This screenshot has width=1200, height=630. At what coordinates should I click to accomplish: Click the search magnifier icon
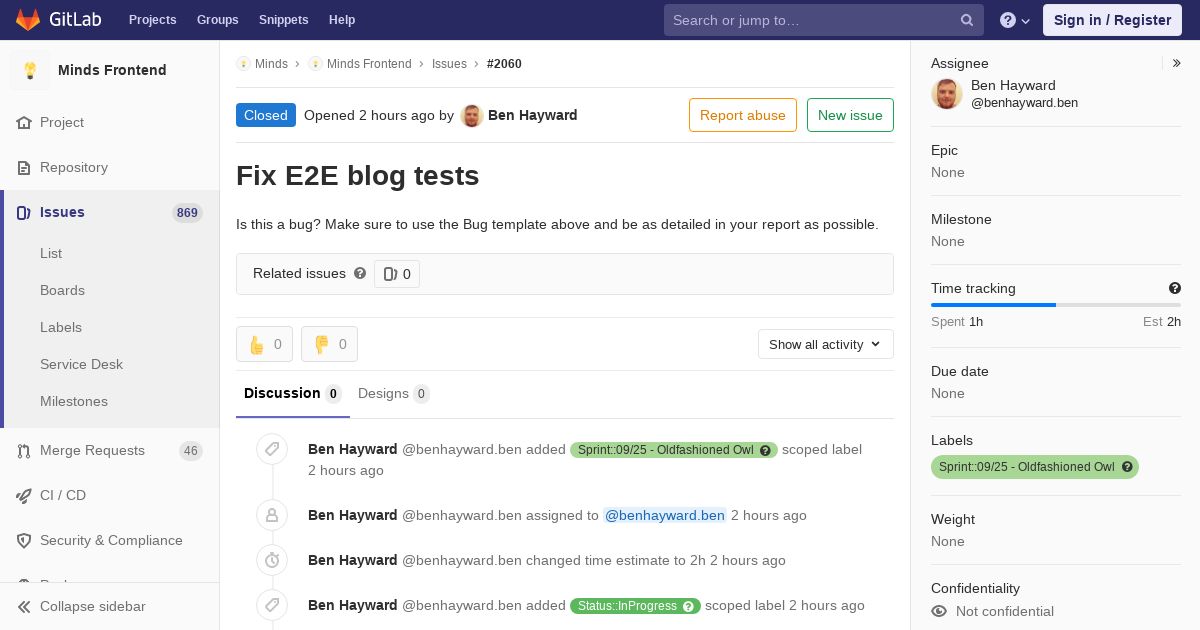(967, 20)
